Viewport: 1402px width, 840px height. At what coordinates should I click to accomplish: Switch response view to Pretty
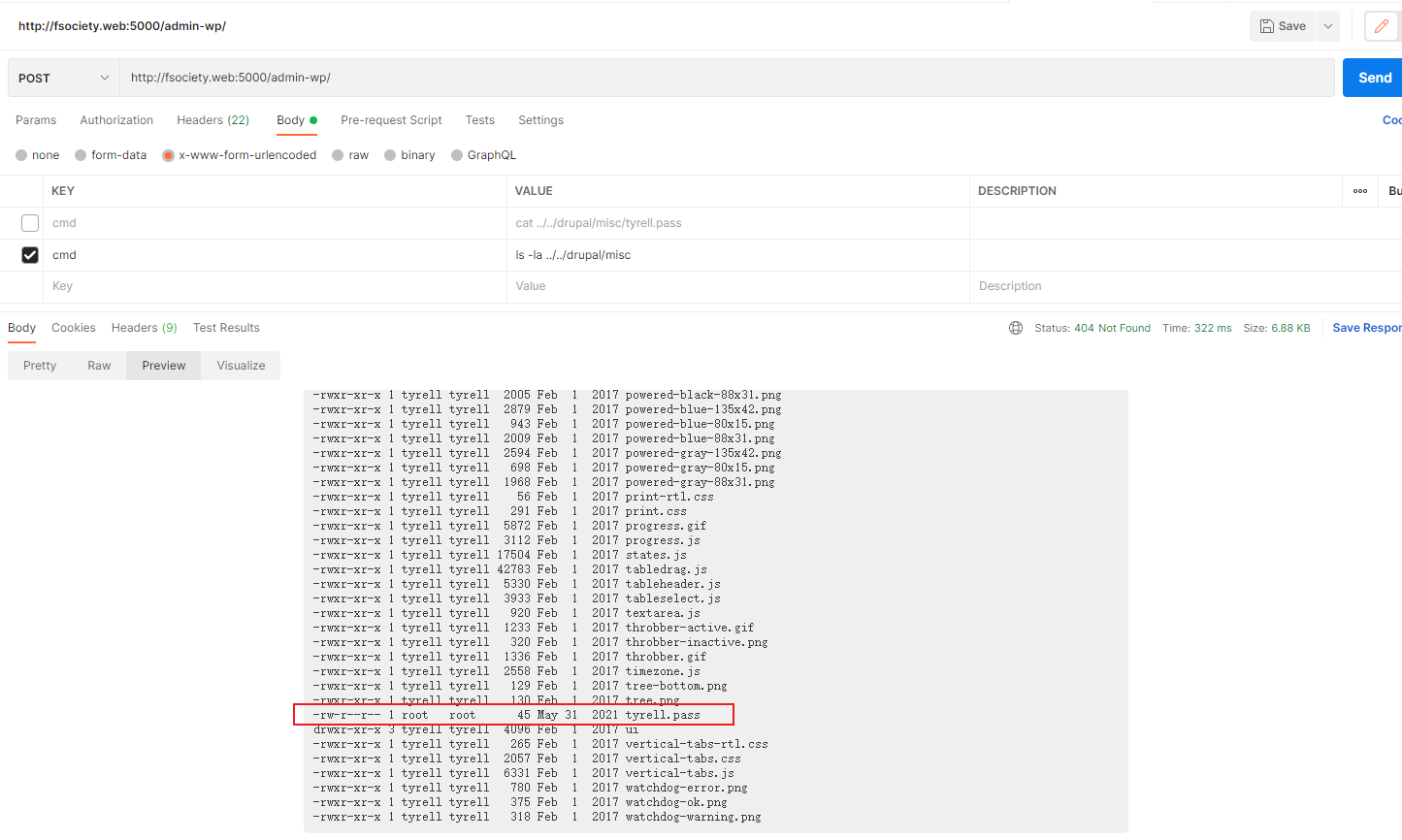(x=40, y=366)
